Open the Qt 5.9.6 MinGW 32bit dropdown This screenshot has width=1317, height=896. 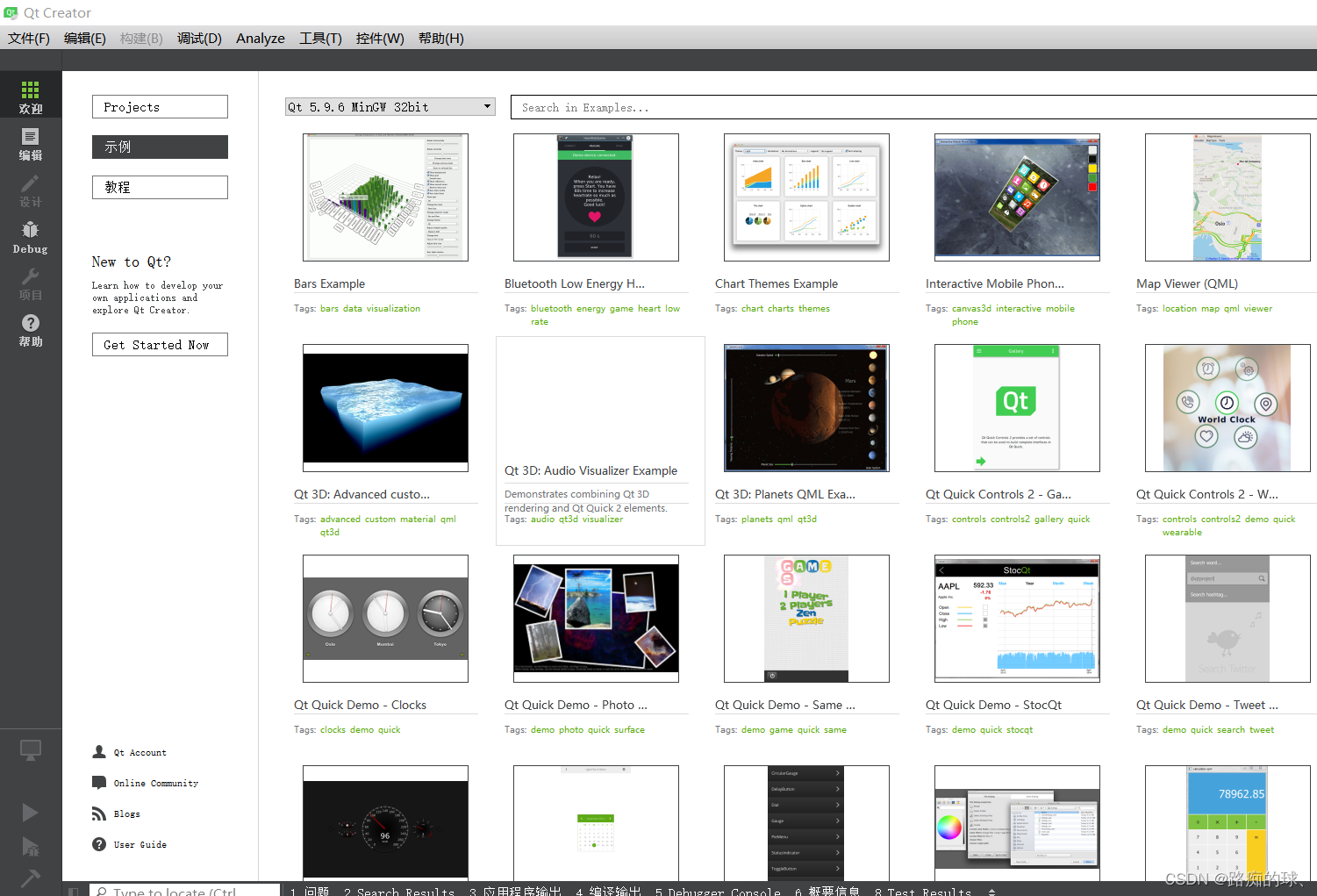point(390,107)
